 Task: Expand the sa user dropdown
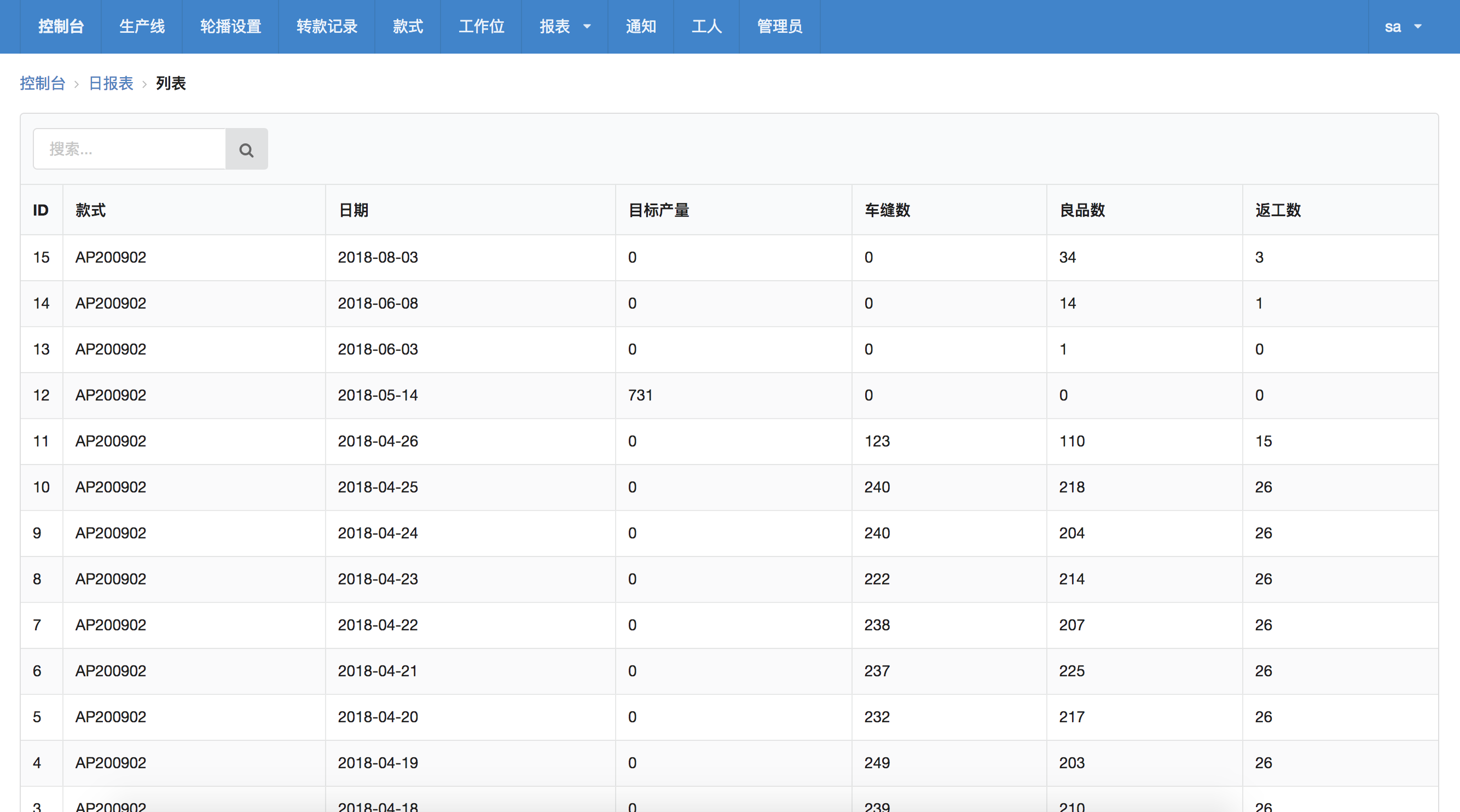pos(1403,27)
